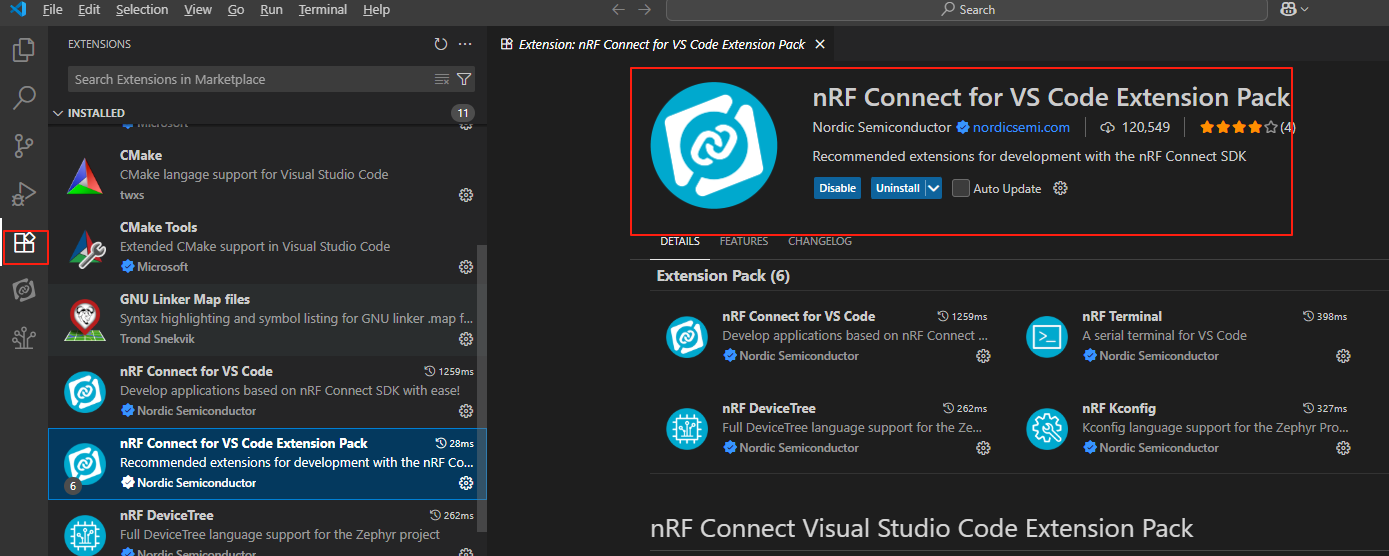Open the File menu
The height and width of the screenshot is (556, 1389).
click(x=53, y=9)
